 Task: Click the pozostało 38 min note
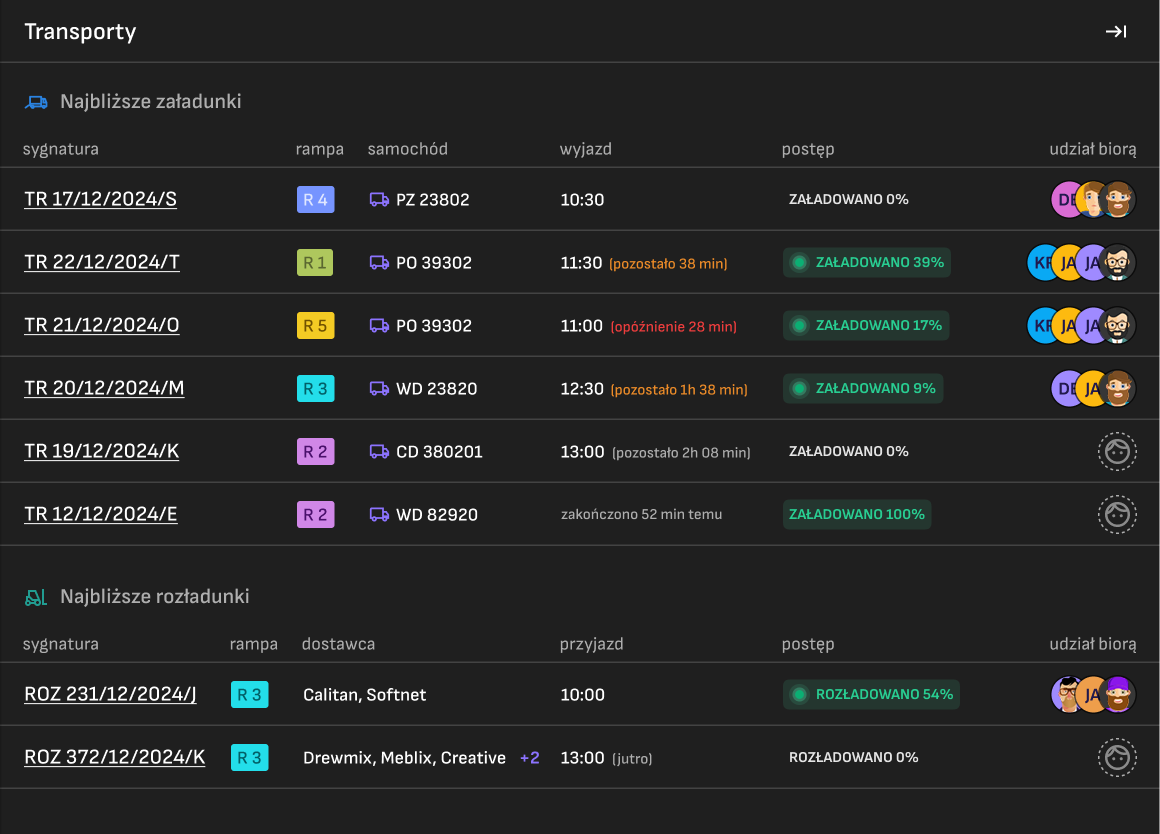pyautogui.click(x=668, y=263)
